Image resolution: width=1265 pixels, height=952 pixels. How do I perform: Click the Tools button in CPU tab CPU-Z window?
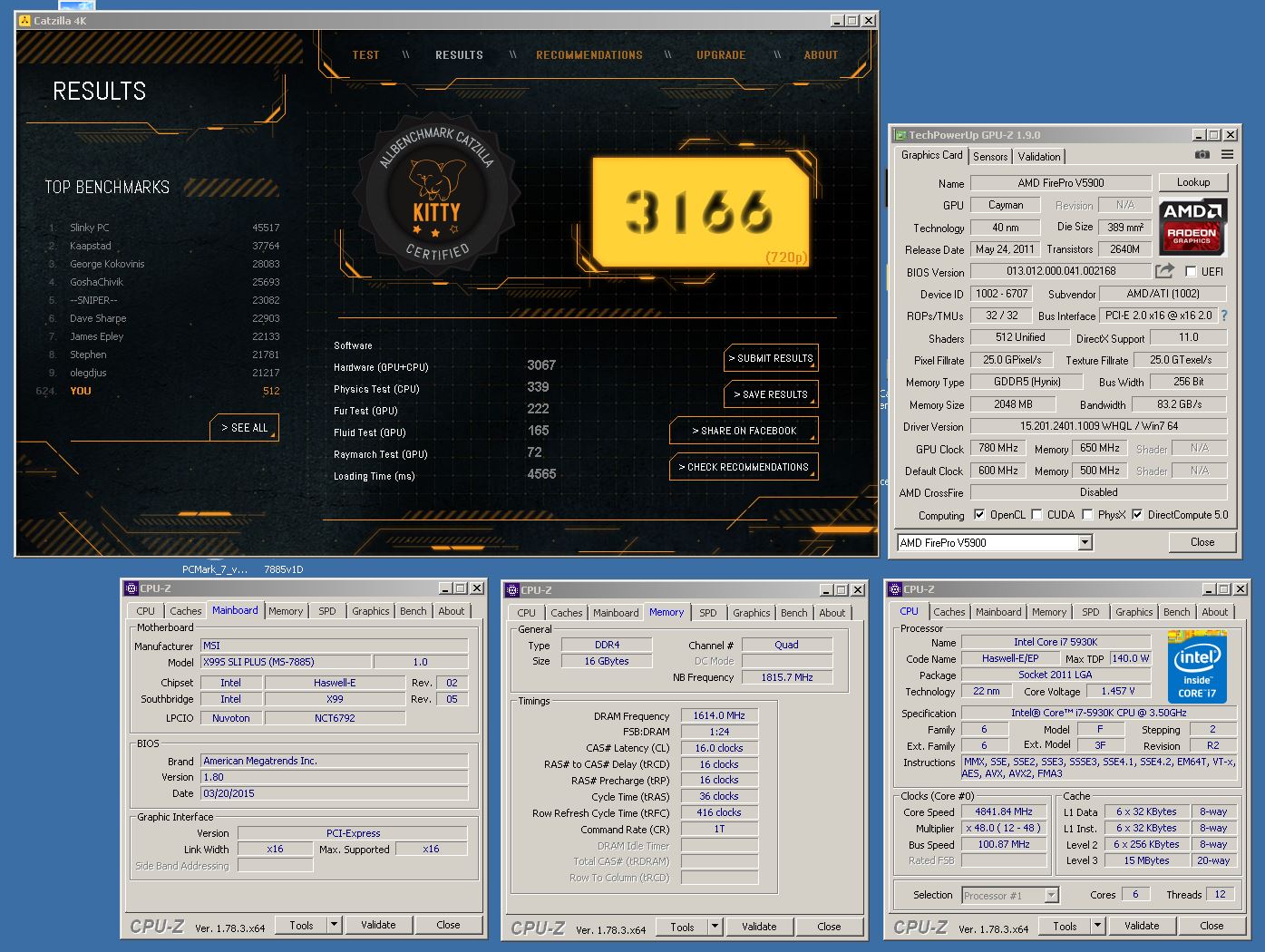point(1065,926)
